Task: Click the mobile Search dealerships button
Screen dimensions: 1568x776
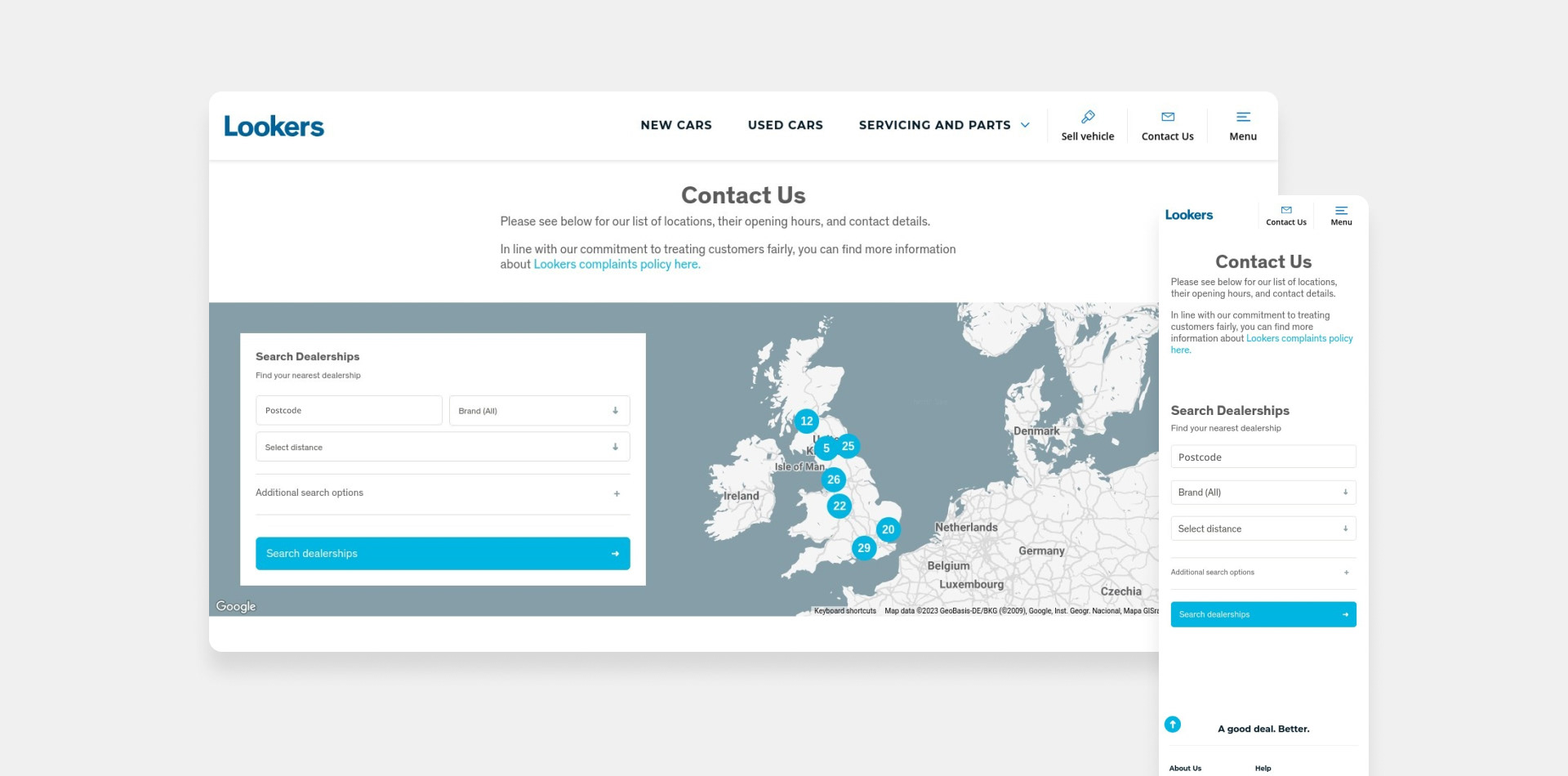Action: click(1263, 614)
